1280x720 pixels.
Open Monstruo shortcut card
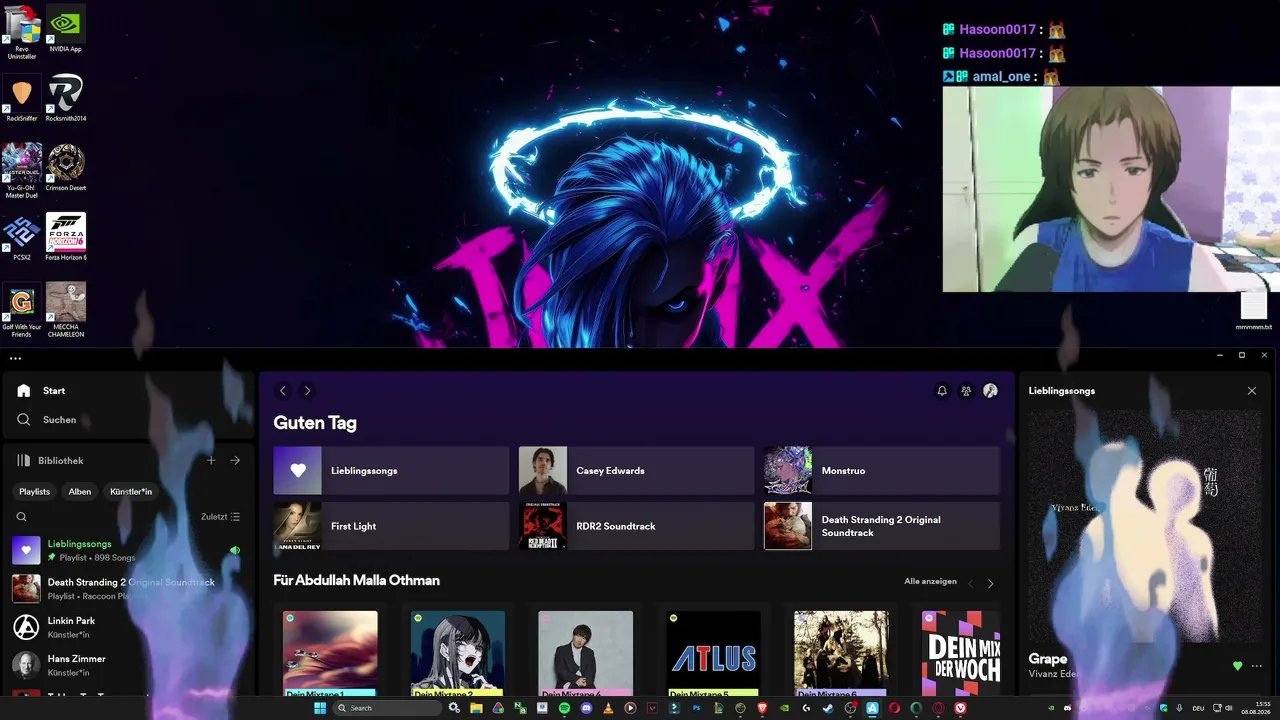point(882,471)
